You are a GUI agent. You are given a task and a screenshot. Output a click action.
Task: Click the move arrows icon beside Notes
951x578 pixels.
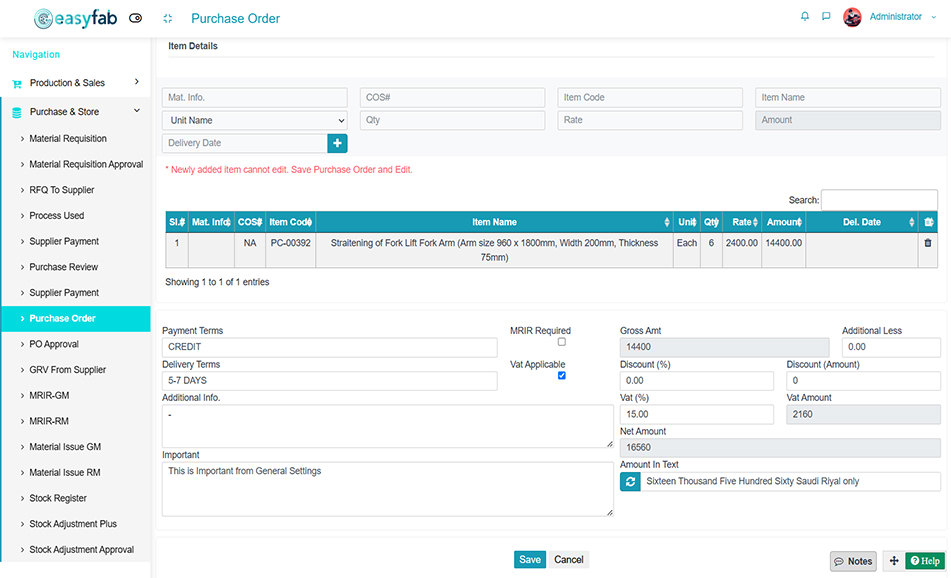(894, 561)
